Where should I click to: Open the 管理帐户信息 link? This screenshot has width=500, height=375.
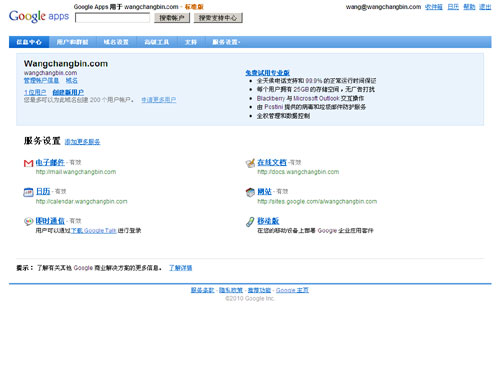click(x=41, y=80)
